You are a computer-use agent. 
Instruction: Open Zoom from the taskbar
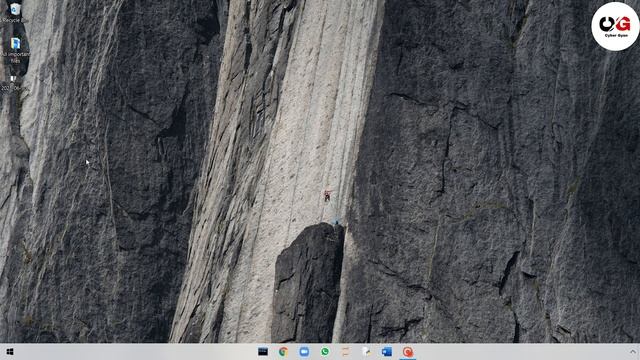click(x=304, y=351)
